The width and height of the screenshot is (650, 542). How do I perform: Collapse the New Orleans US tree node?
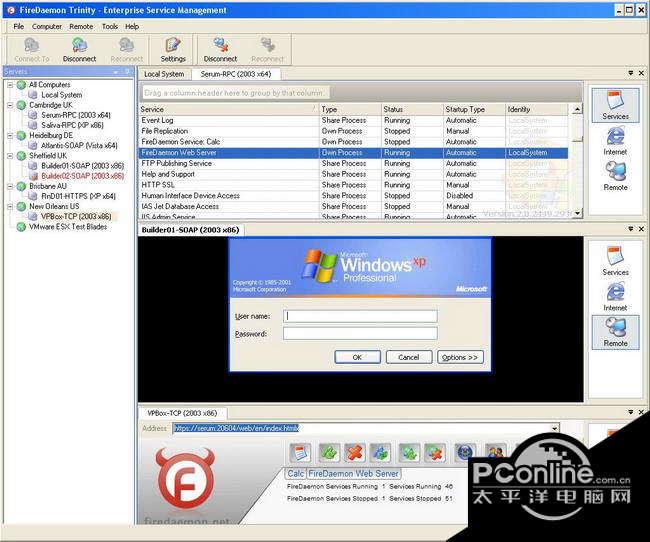10,206
